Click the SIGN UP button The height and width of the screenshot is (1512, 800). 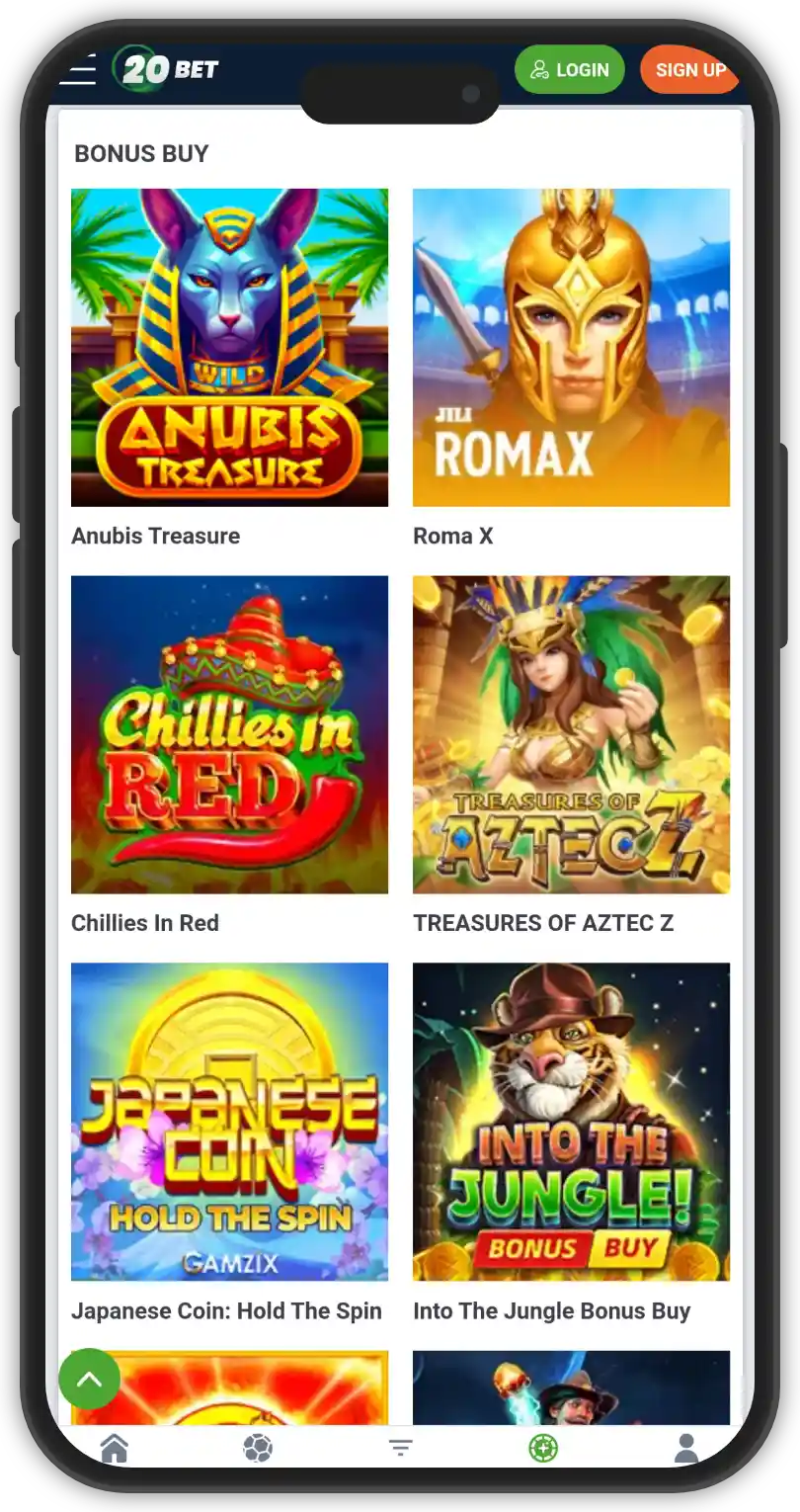click(689, 70)
